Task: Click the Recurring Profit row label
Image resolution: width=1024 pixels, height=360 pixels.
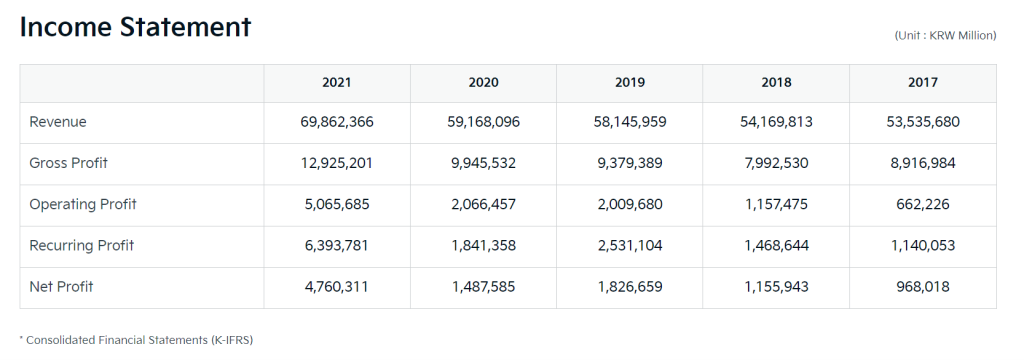Action: (82, 246)
